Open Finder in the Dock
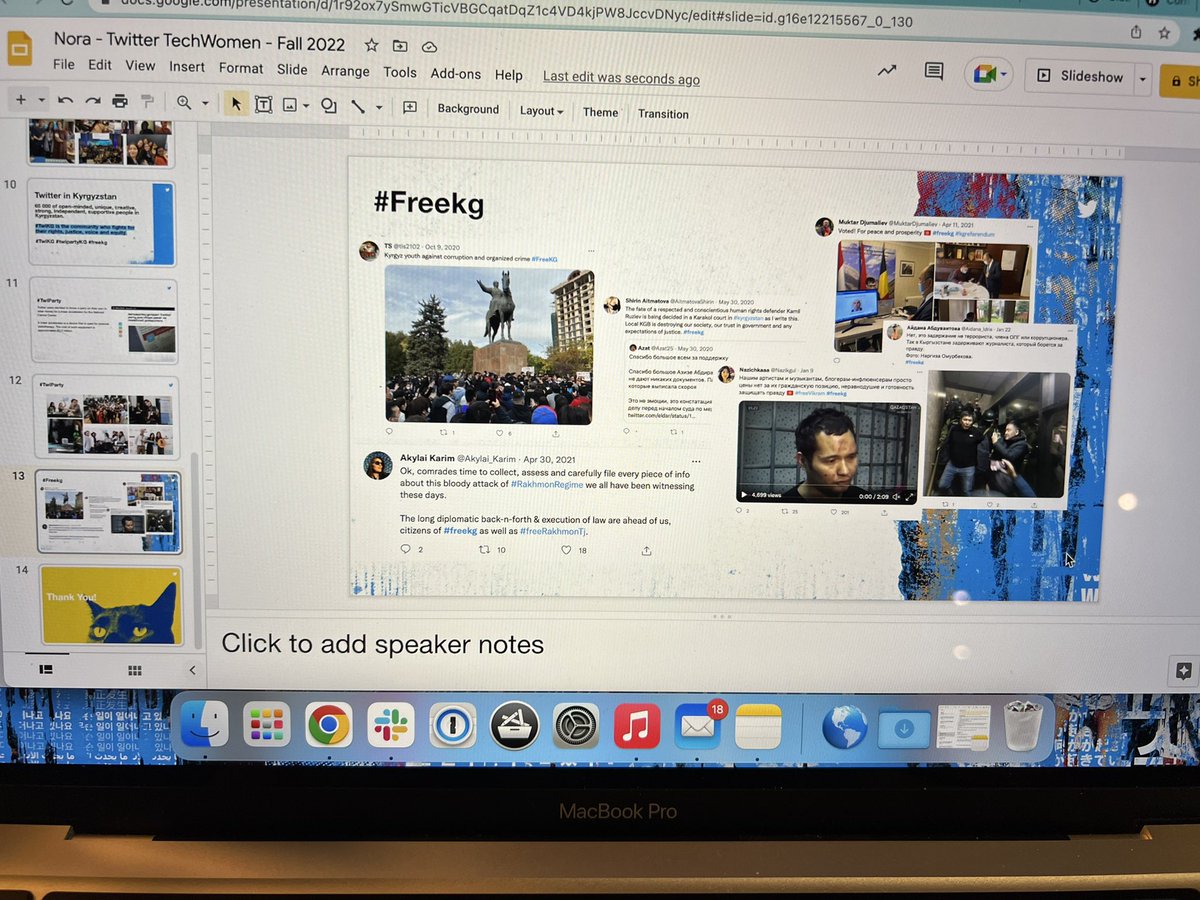This screenshot has width=1200, height=900. tap(204, 724)
